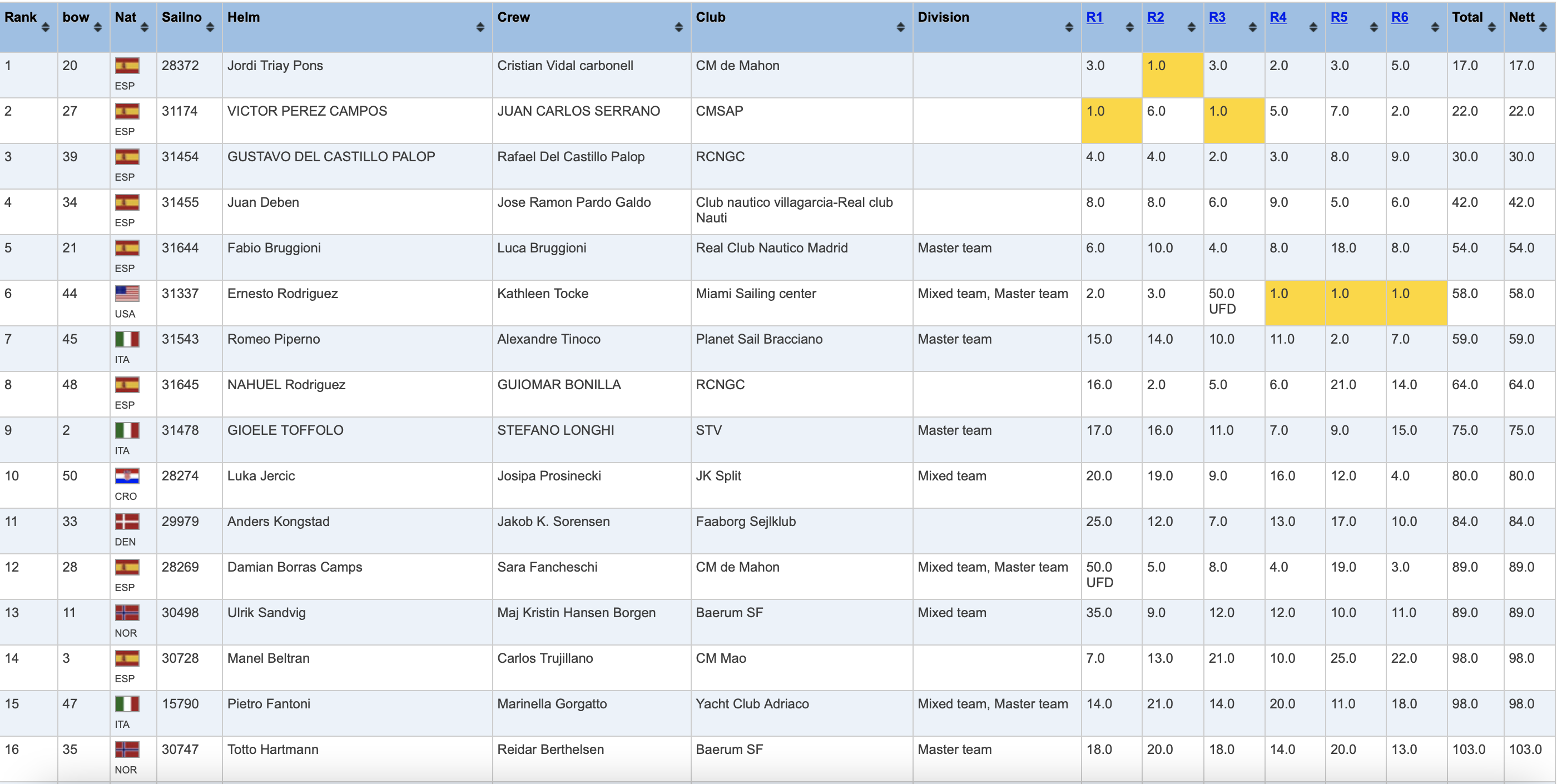Click the Helm column header label
Viewport: 1557px width, 784px height.
tap(244, 17)
